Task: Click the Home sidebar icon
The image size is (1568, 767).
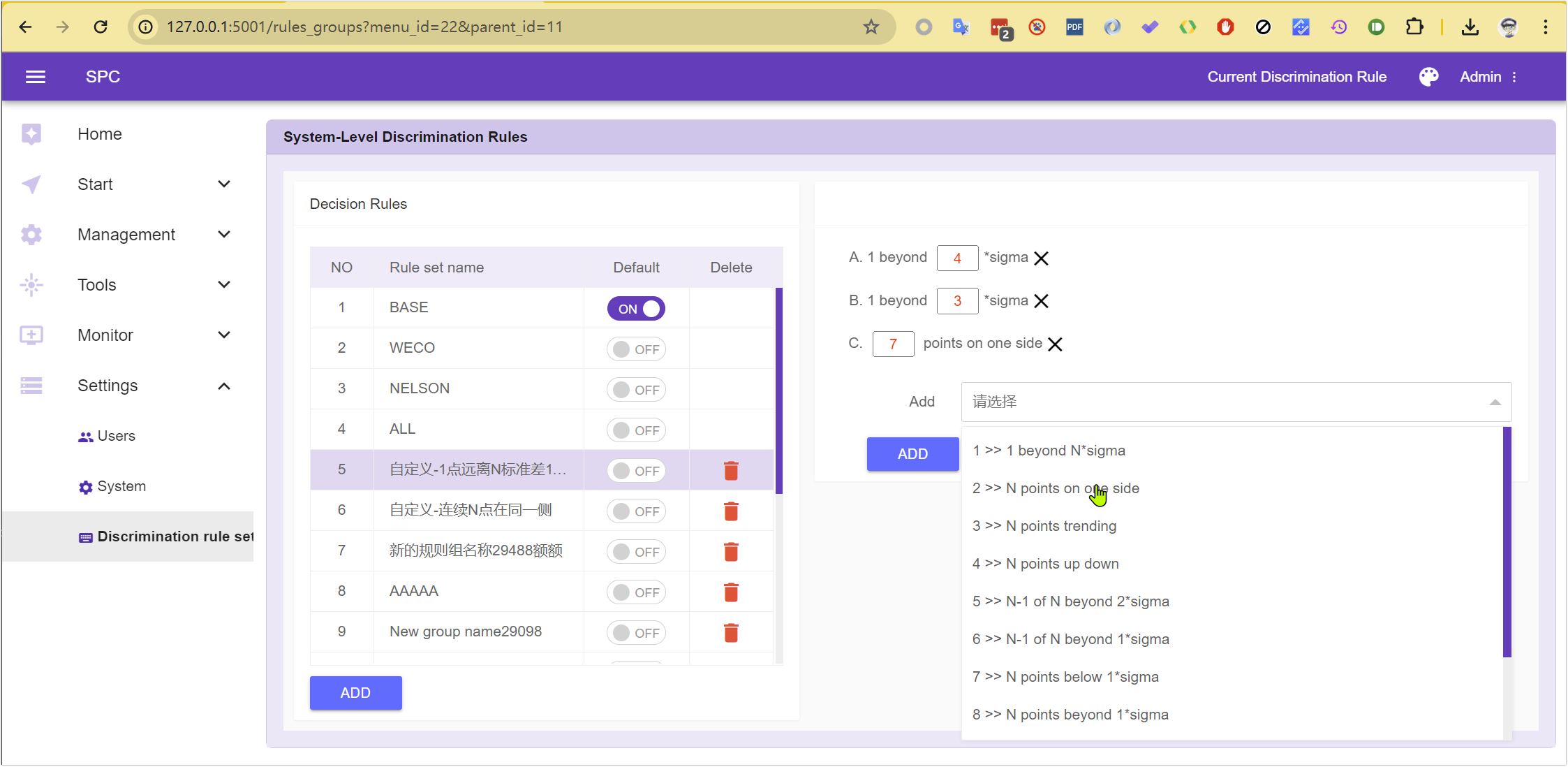Action: click(31, 134)
